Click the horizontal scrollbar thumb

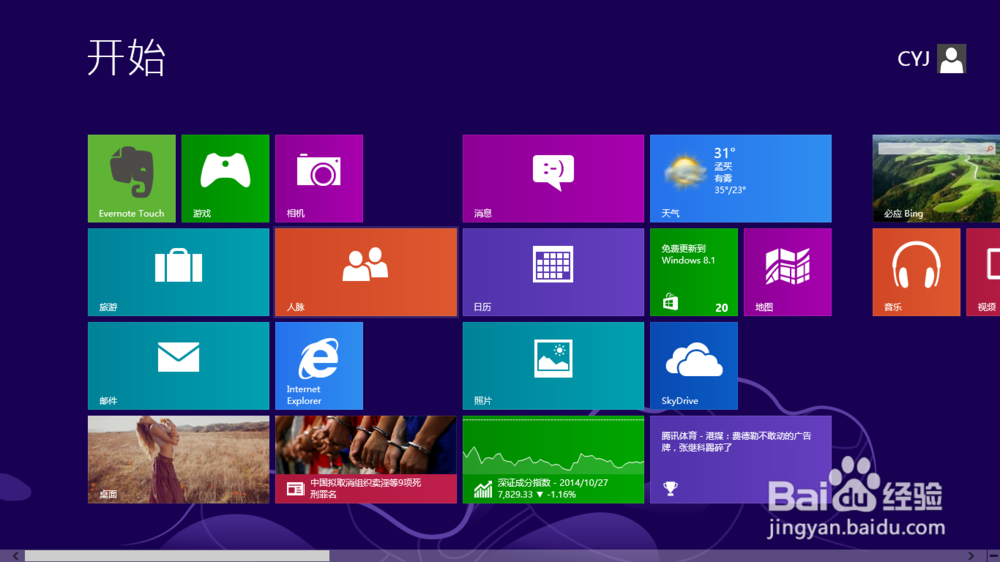[x=177, y=556]
